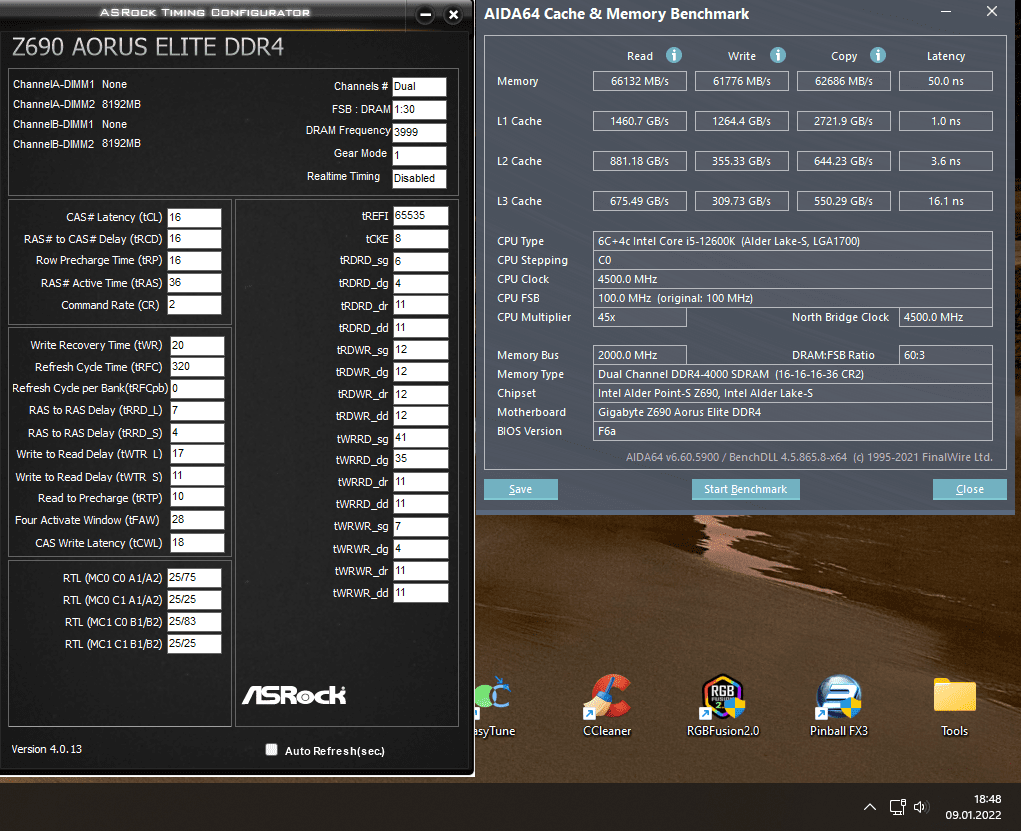Click the Four Activate Window (tFAW) field
Image resolution: width=1021 pixels, height=831 pixels.
[197, 520]
